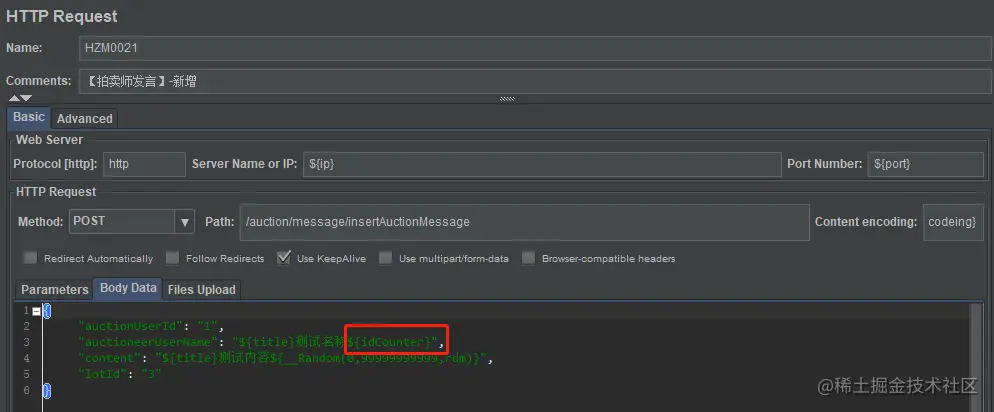Collapse panel with the up-down arrows under Comments
The image size is (994, 412).
click(x=20, y=98)
